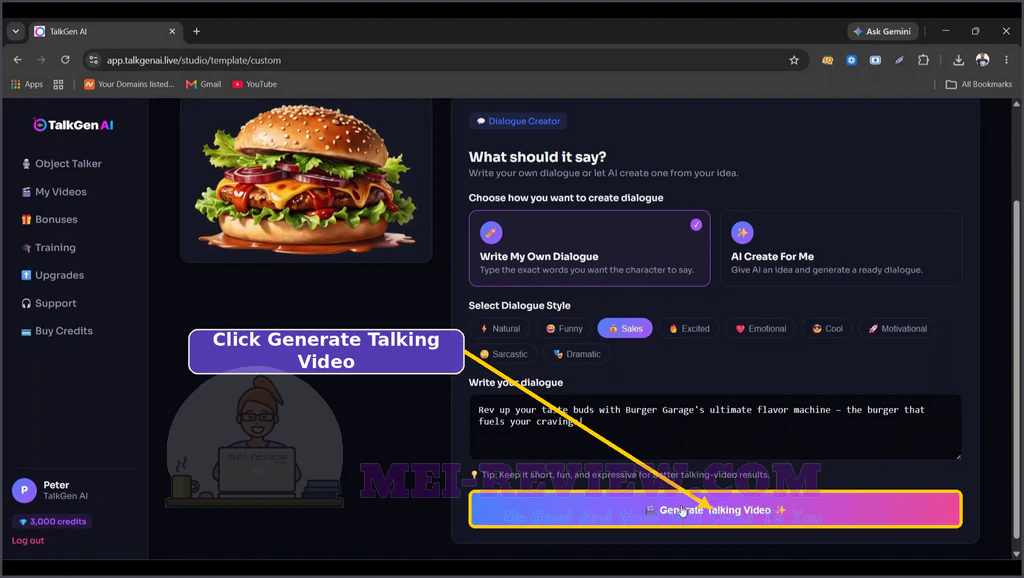
Task: Open the tab search dropdown arrow
Action: click(16, 31)
